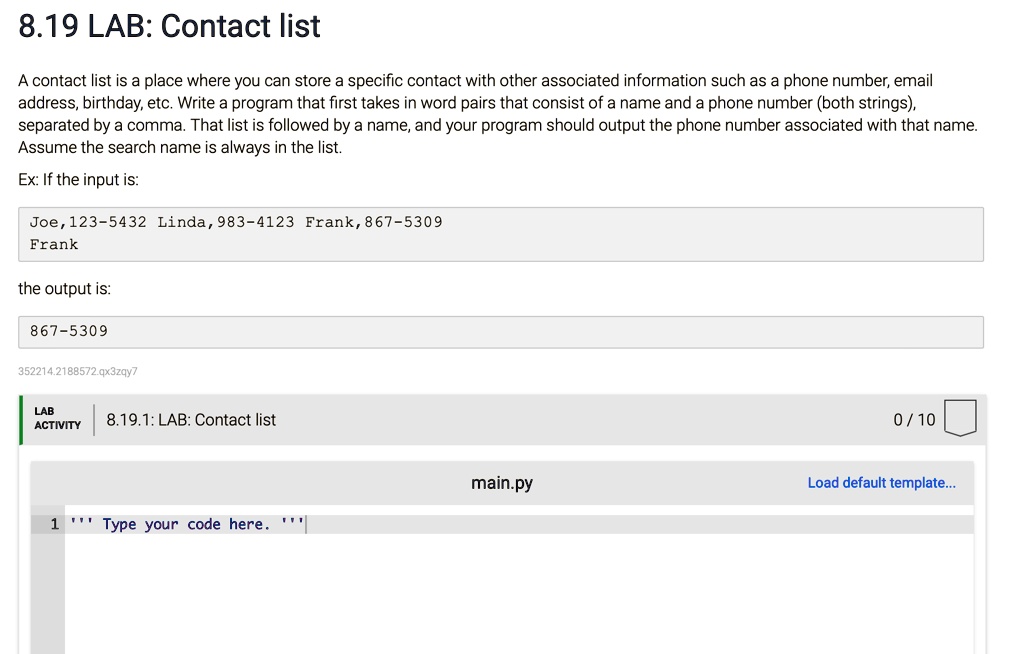Click the bookmark completion icon beside the score
This screenshot has width=1024, height=654.
[959, 419]
